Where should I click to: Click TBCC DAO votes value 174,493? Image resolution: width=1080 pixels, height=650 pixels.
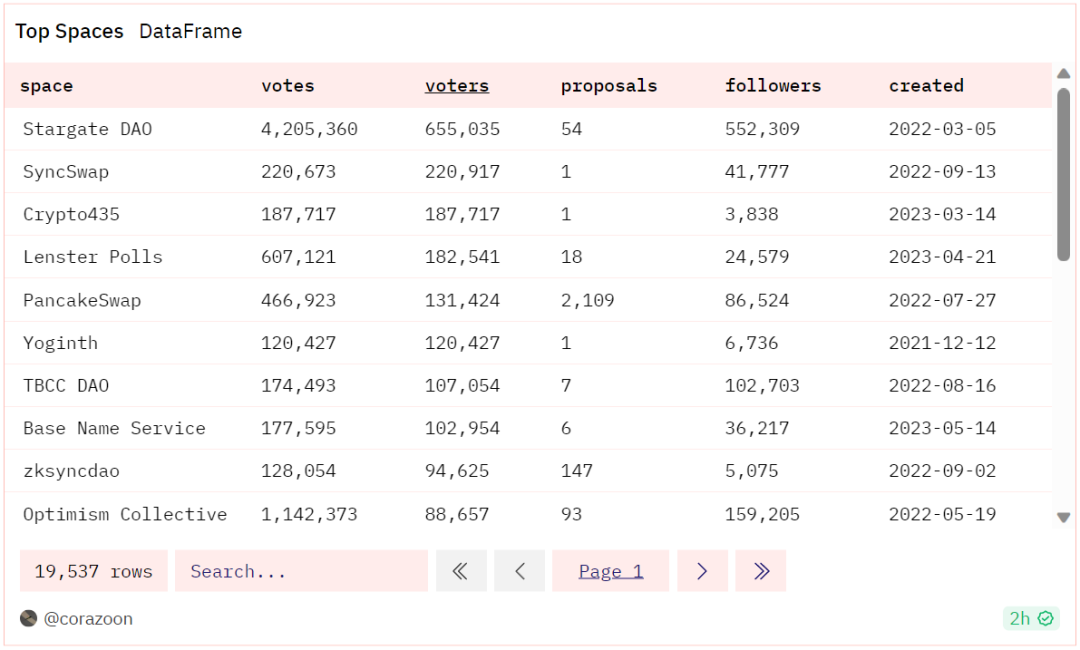[x=298, y=386]
